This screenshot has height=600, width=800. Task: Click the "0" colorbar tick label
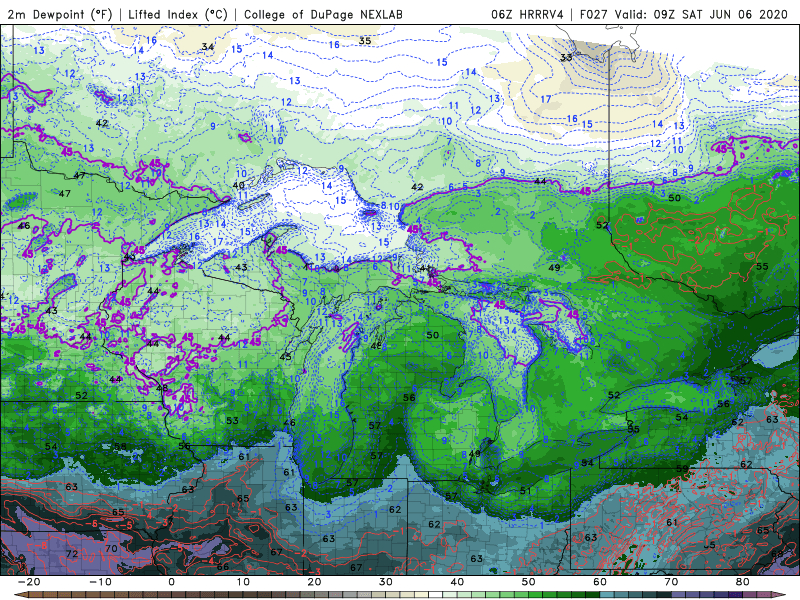[x=171, y=582]
